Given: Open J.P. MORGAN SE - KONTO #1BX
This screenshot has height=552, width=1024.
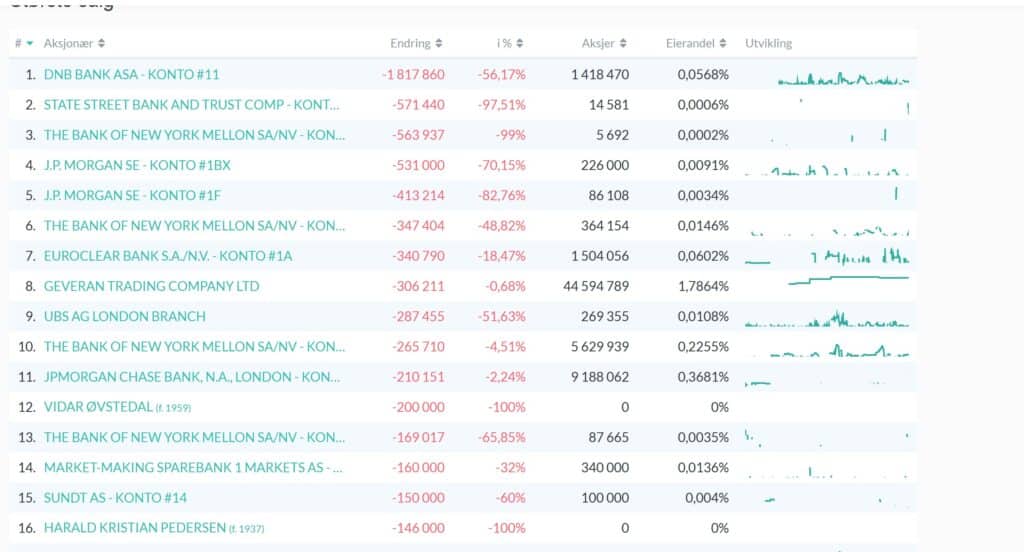Looking at the screenshot, I should tap(137, 165).
